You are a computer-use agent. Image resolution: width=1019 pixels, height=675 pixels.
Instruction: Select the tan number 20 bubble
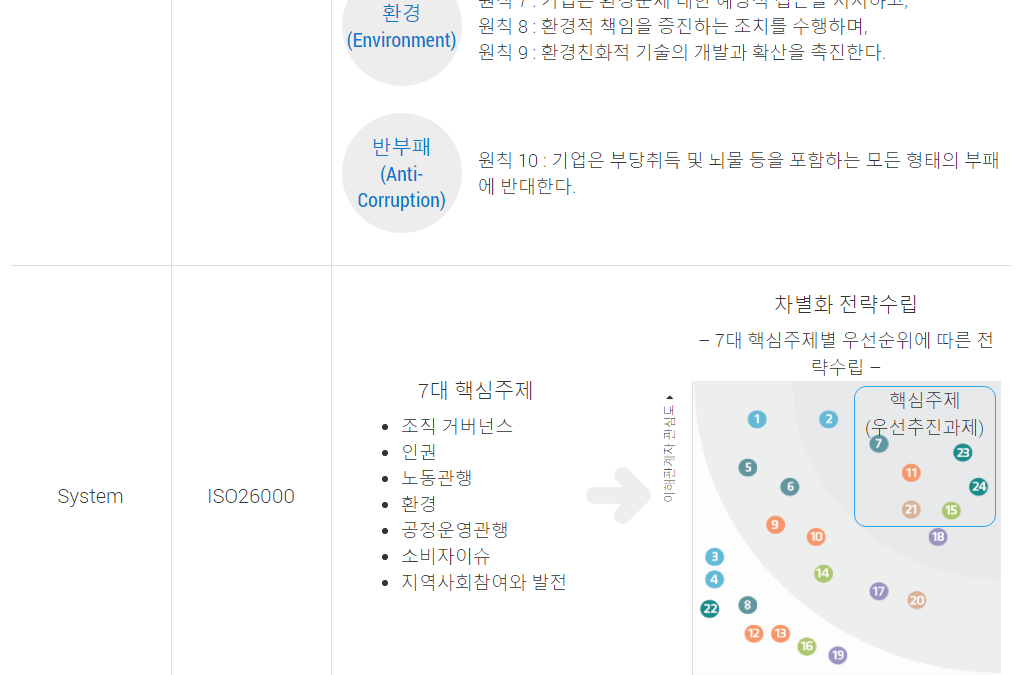click(x=916, y=600)
